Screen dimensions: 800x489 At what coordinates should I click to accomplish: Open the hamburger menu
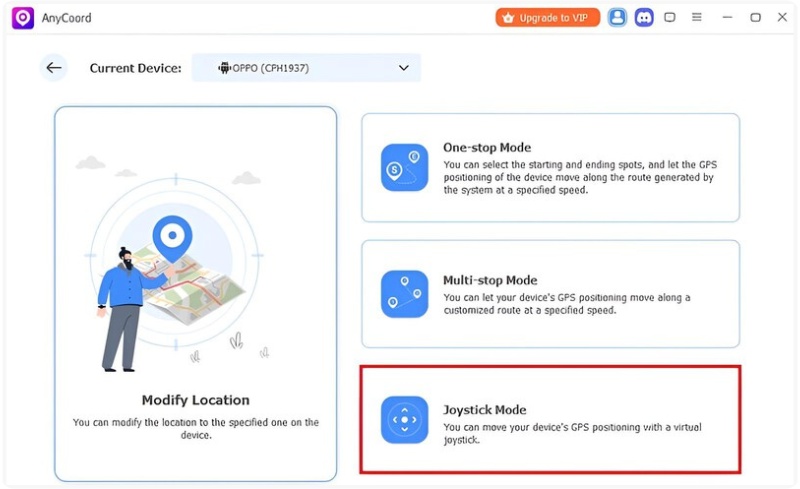[x=697, y=17]
